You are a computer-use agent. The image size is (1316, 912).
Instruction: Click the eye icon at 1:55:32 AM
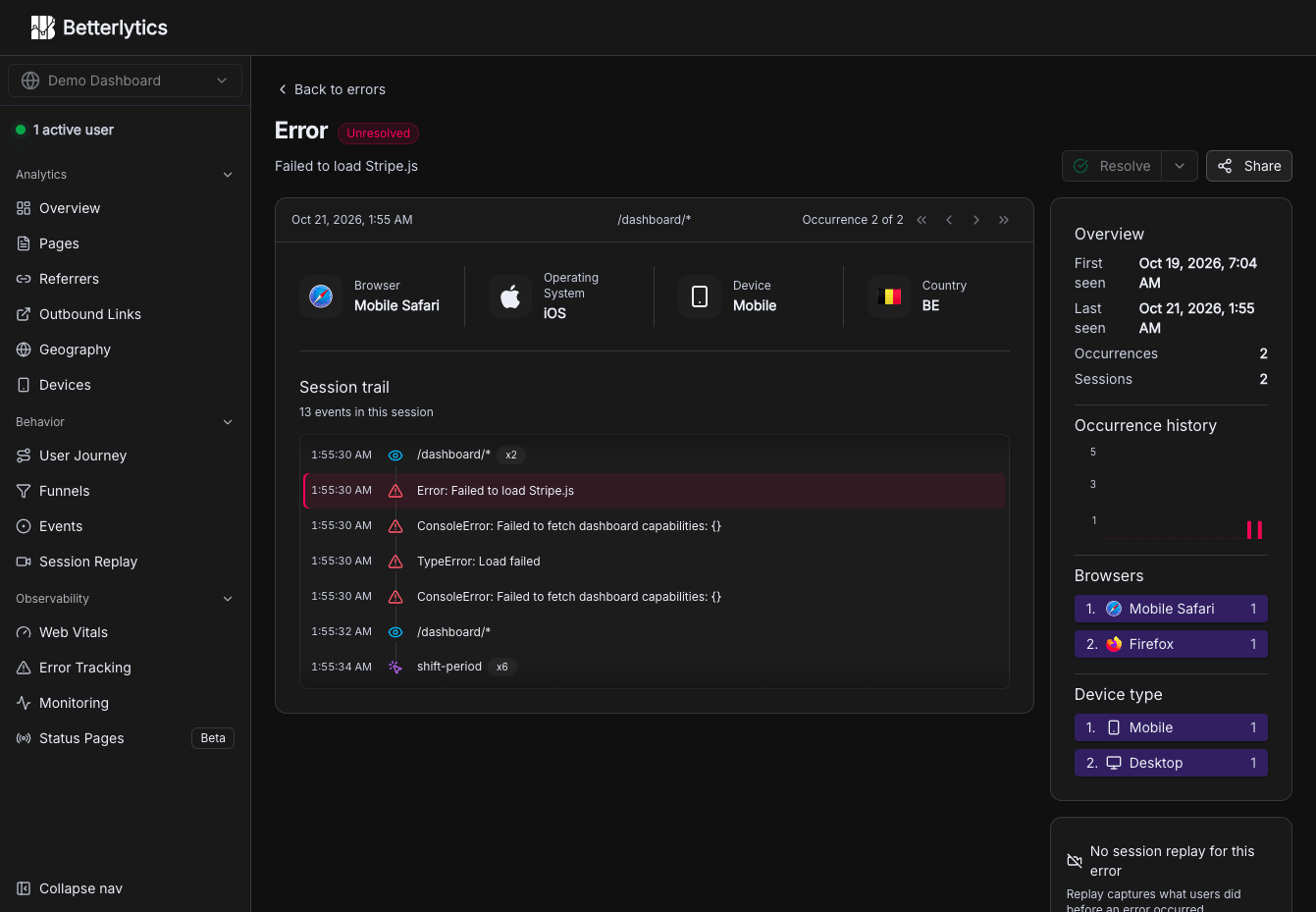click(x=395, y=632)
